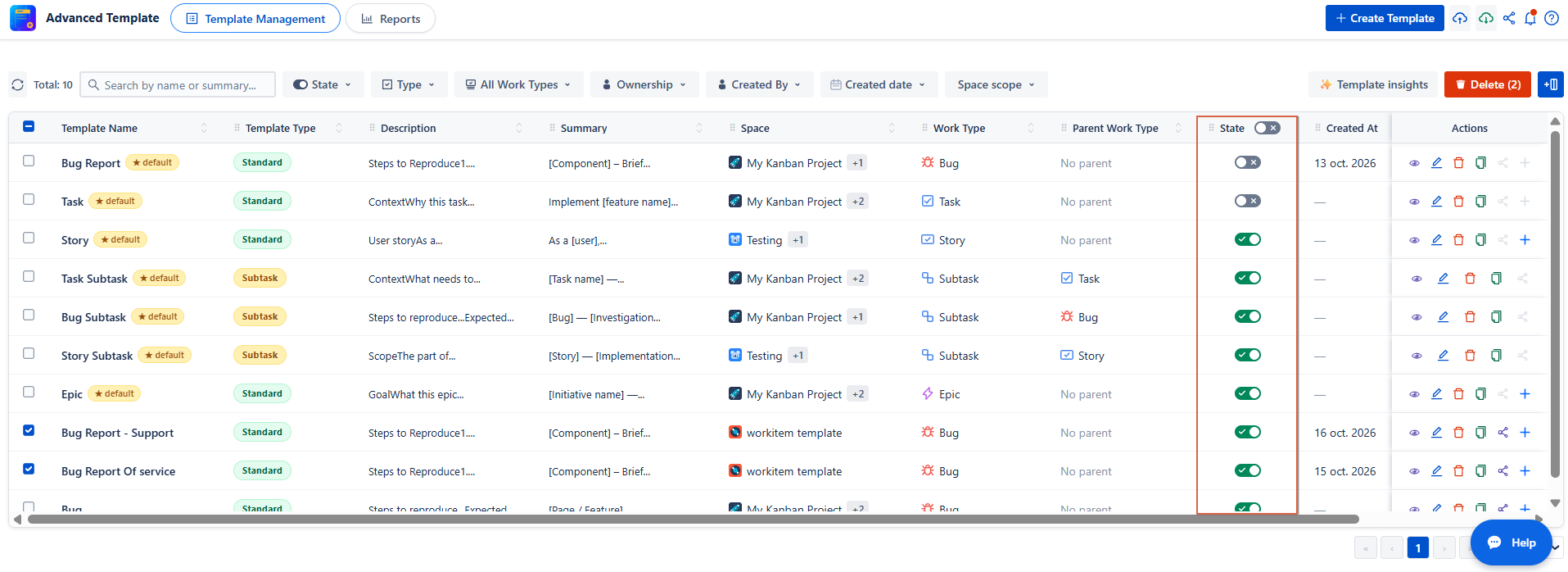Click the Advanced Template app logo

[x=23, y=18]
